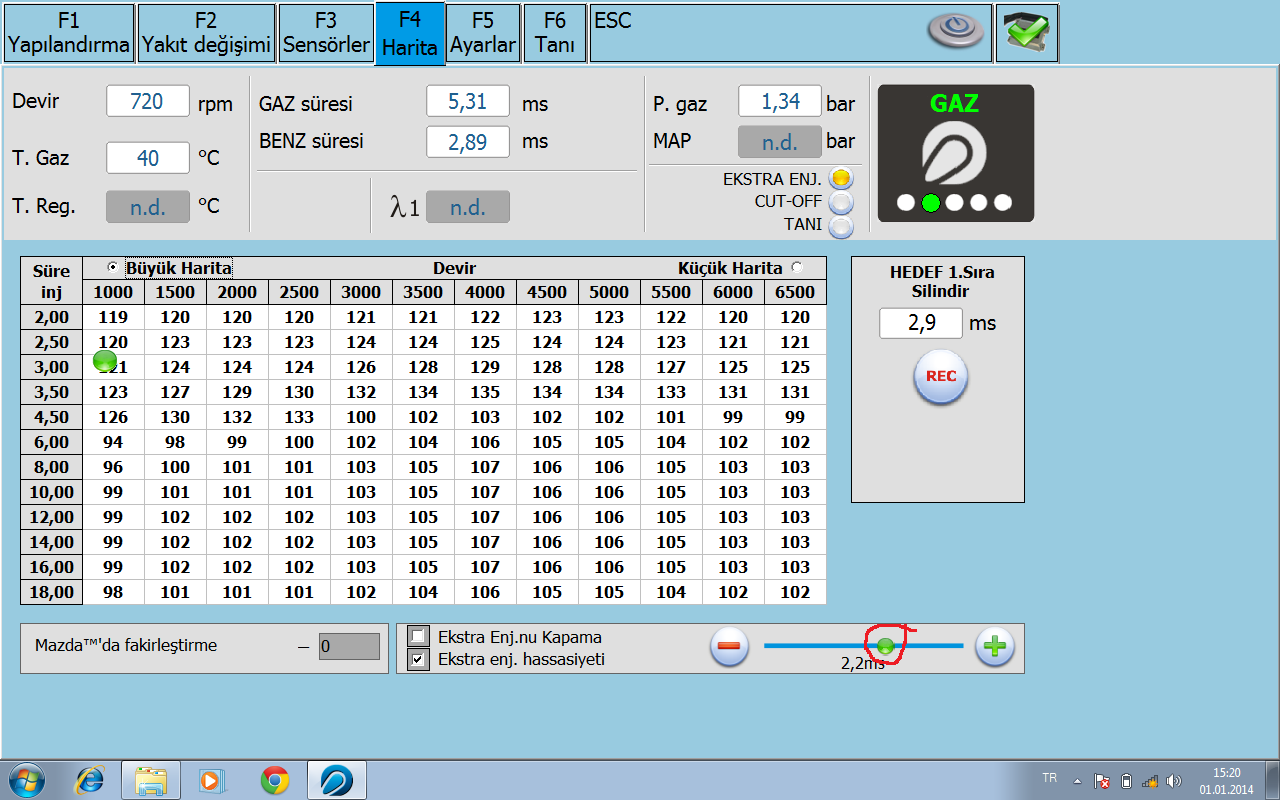The image size is (1280, 800).
Task: Uncheck Ekstra enj. hassasiyeti checkbox
Action: [x=419, y=660]
